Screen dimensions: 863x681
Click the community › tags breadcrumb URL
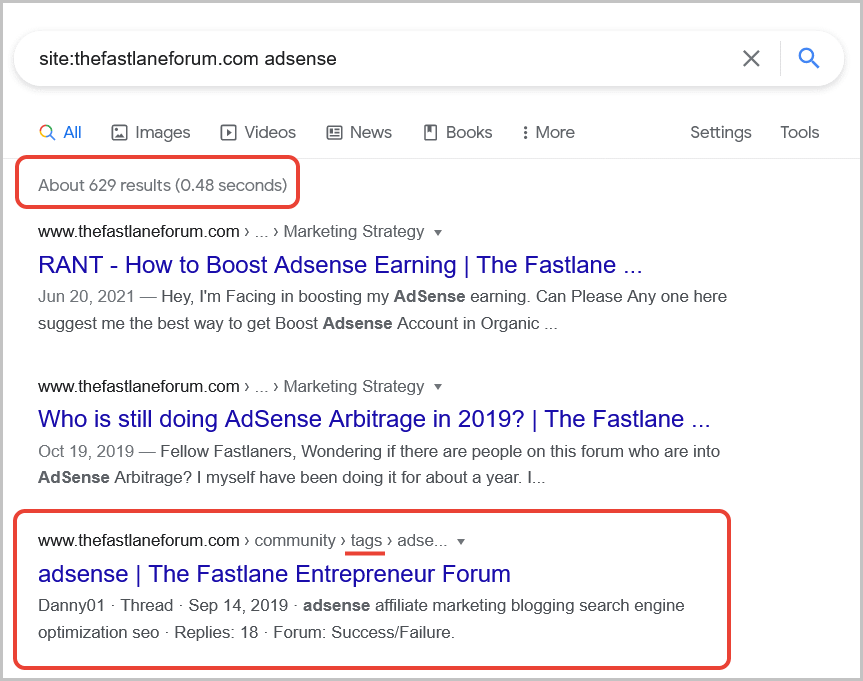243,541
